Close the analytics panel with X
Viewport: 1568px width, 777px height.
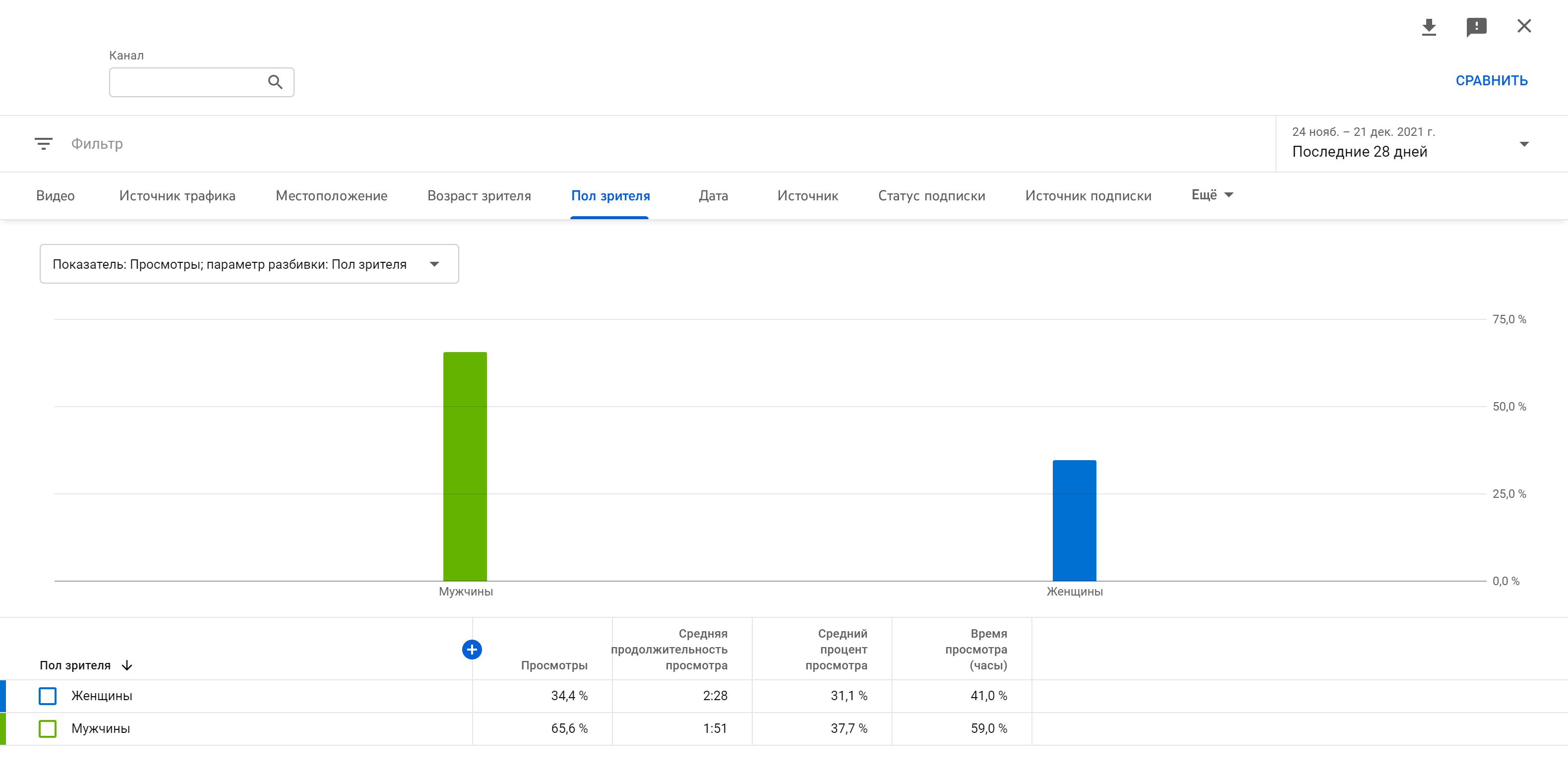[x=1523, y=26]
